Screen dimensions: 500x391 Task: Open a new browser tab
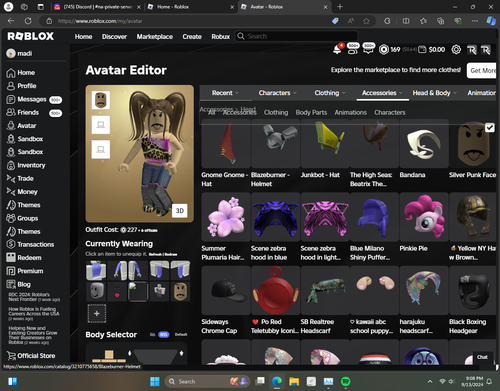(x=340, y=7)
